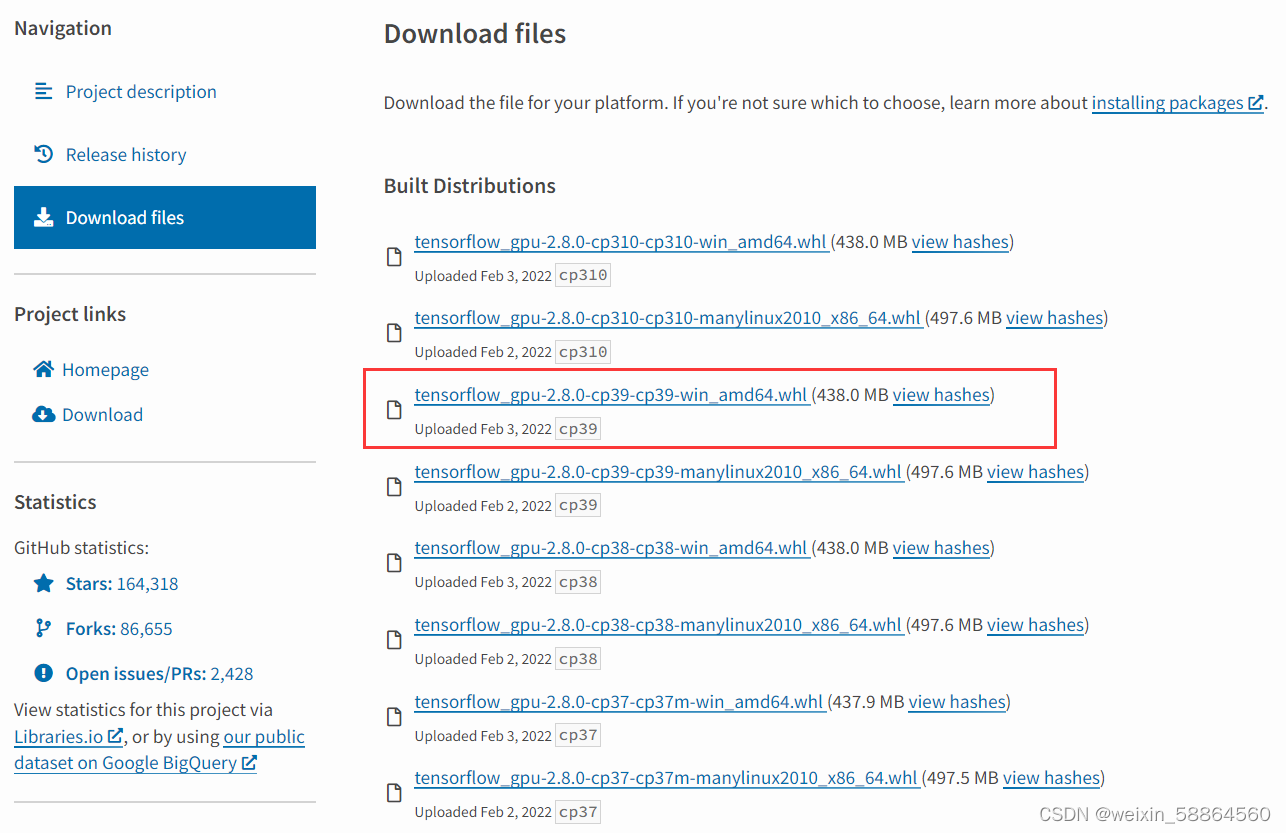Download tensorflow_gpu-2.8.0-cp37-cp37m-manylinux2010_x86_64.whl

point(666,778)
